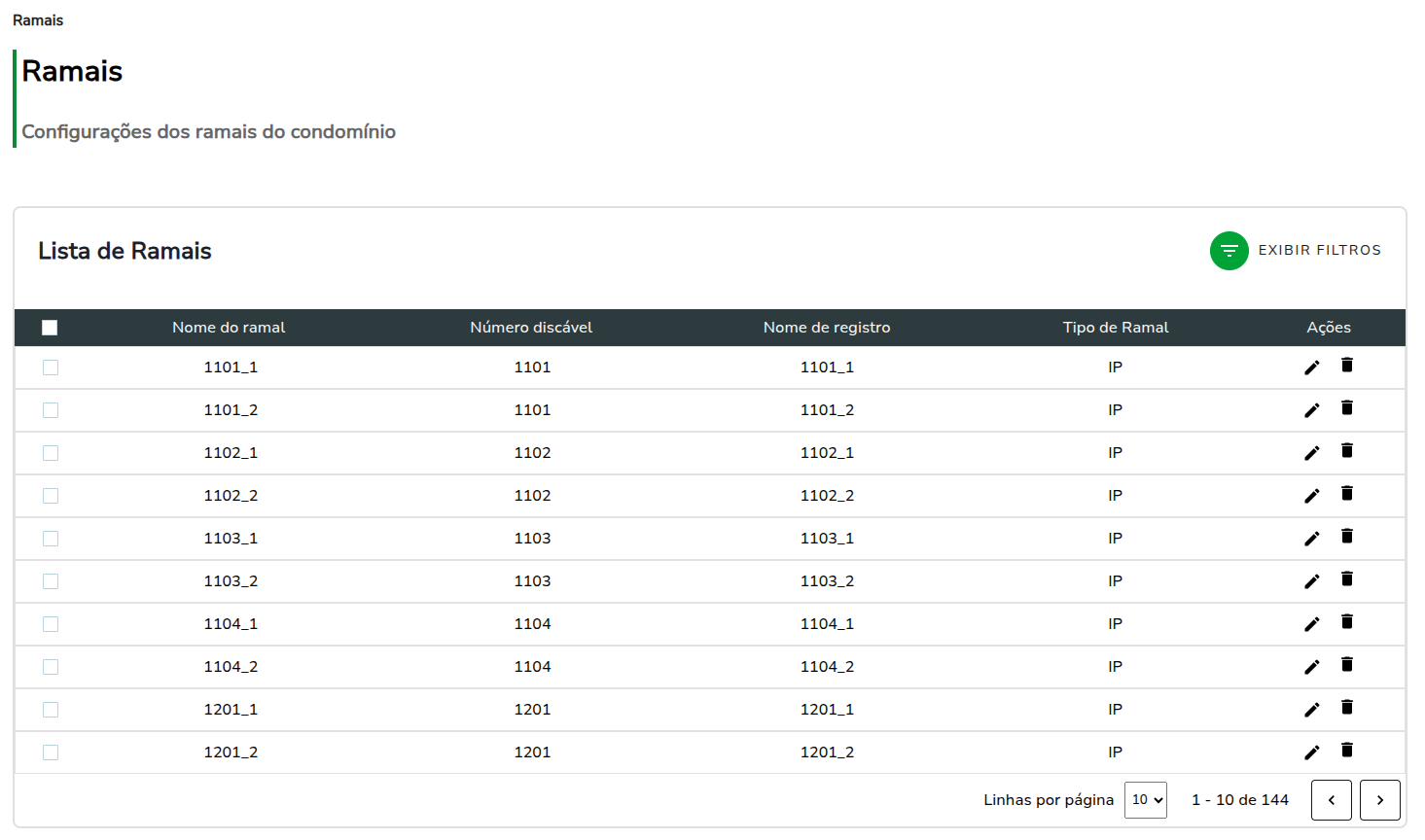Select ramal 1201_2 checkbox
The width and height of the screenshot is (1425, 840).
point(51,752)
